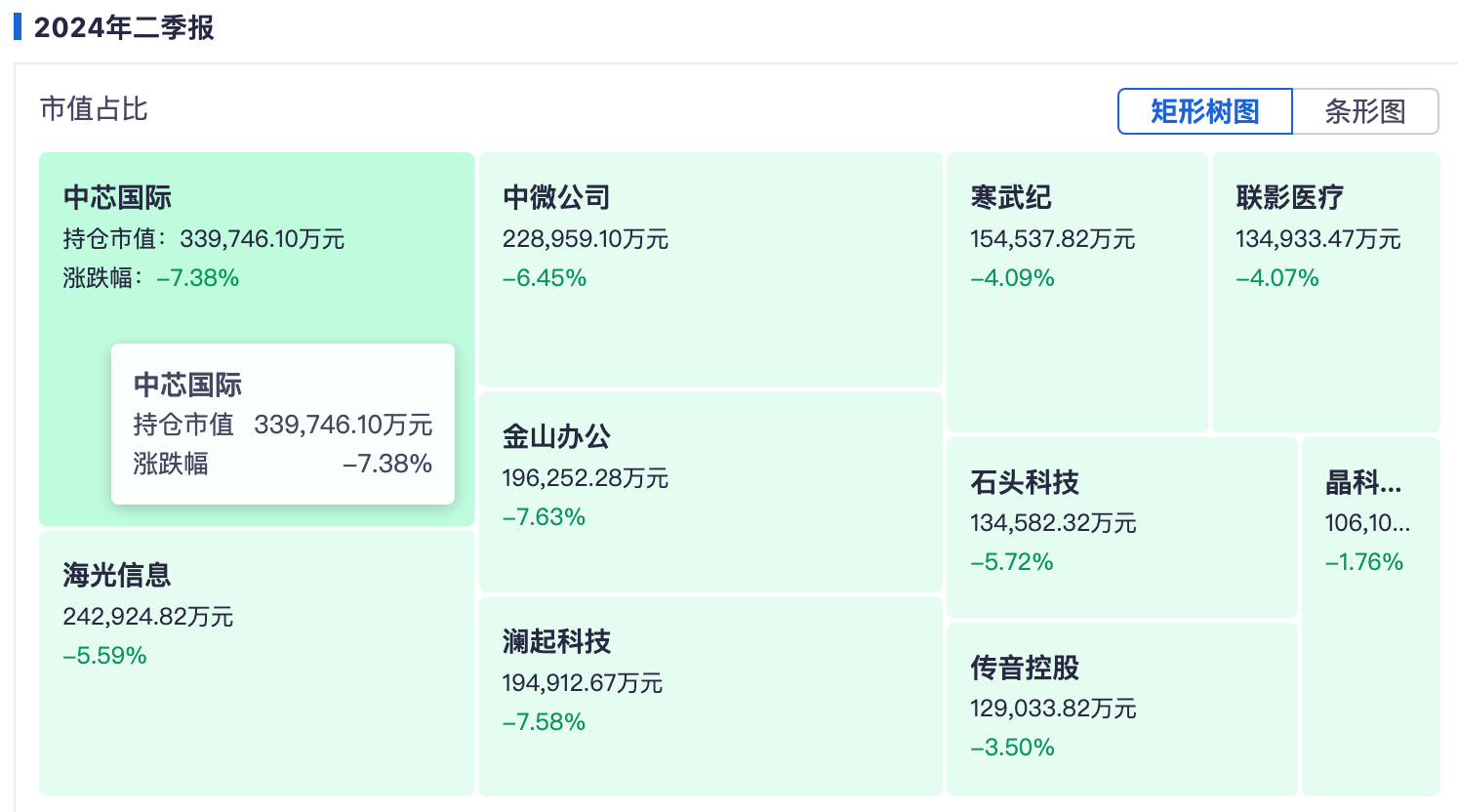Click the -3.50% change for 传音控股
Screen dimensions: 1458x812
point(1012,748)
